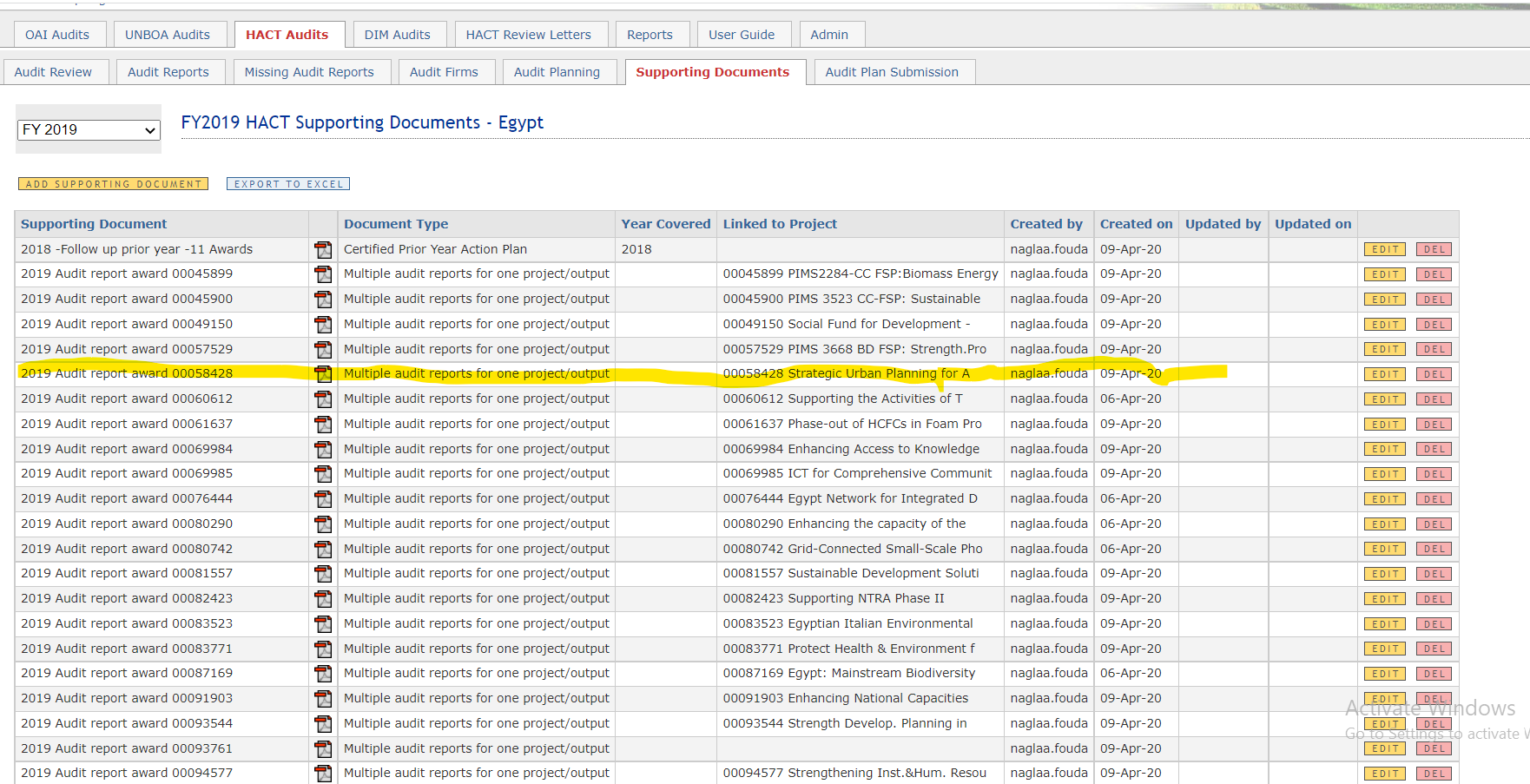The height and width of the screenshot is (784, 1530).
Task: Sort by Created on column header
Action: (1136, 224)
